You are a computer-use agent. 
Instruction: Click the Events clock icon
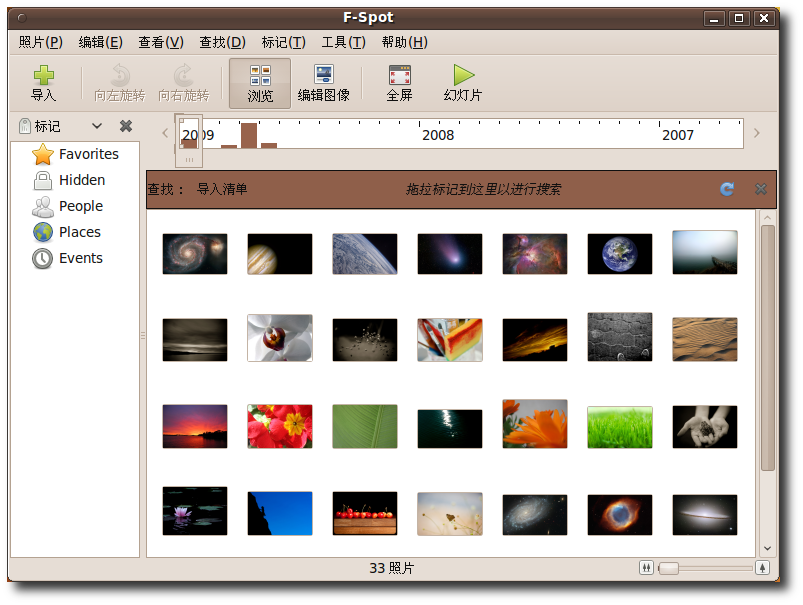click(x=43, y=259)
